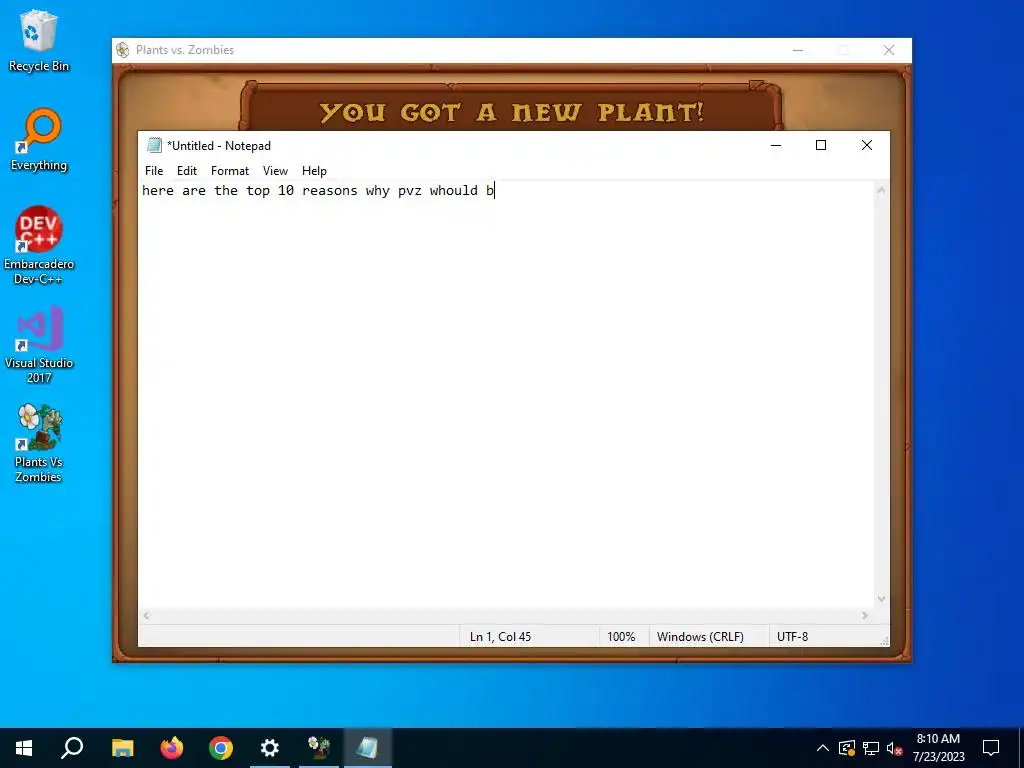Launch Google Chrome from the taskbar
Image resolution: width=1024 pixels, height=768 pixels.
221,748
